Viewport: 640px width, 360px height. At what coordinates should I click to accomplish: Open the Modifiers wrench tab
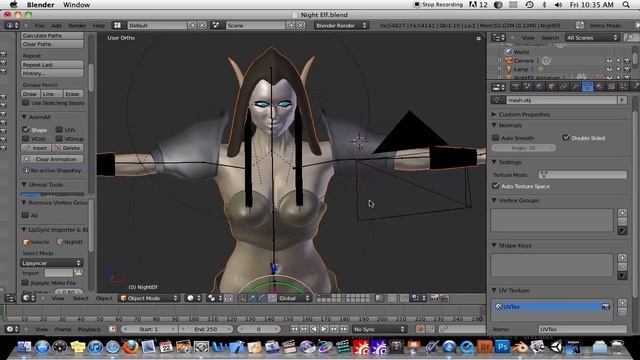[x=576, y=87]
